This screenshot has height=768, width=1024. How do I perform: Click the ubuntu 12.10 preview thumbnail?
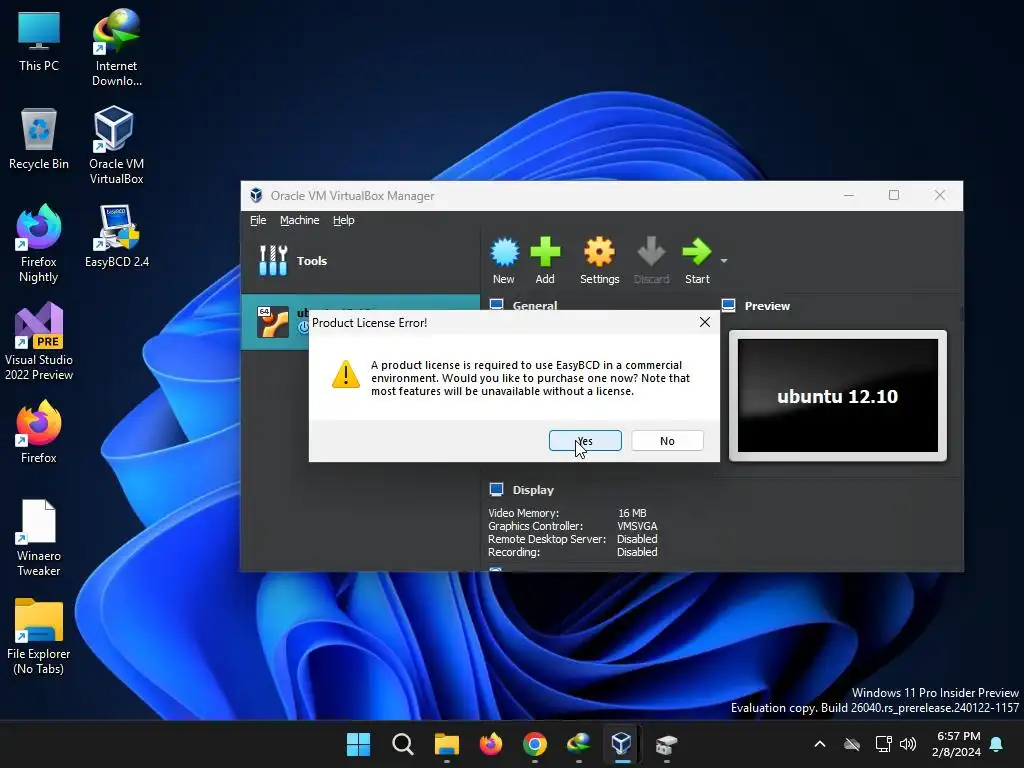[837, 396]
